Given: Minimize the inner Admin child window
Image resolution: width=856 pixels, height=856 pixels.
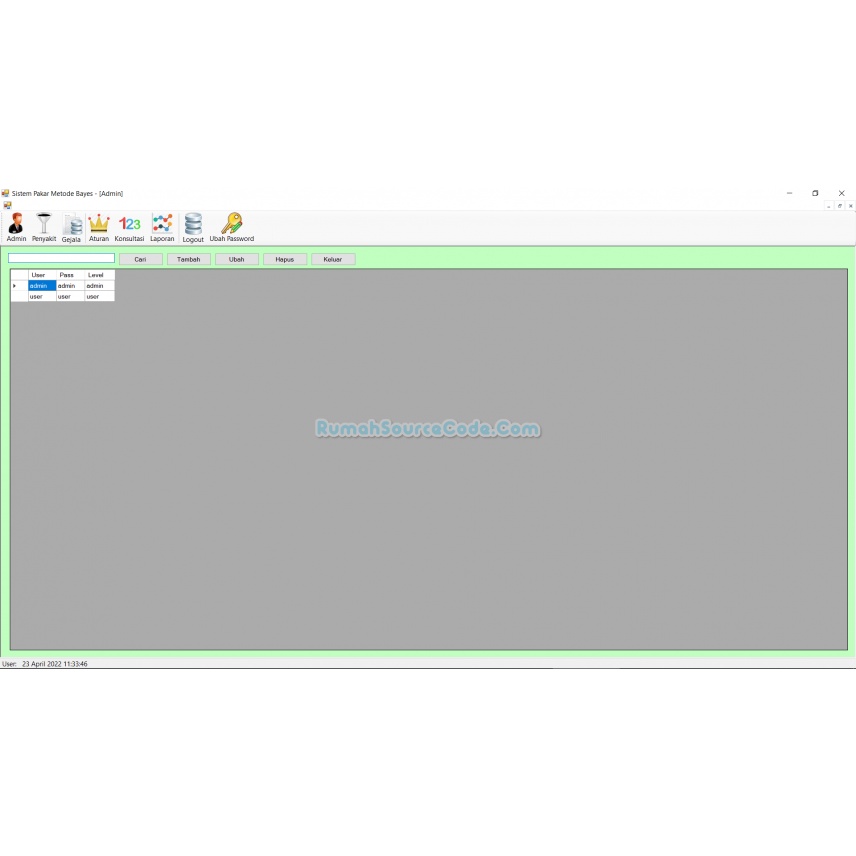Looking at the screenshot, I should click(829, 206).
